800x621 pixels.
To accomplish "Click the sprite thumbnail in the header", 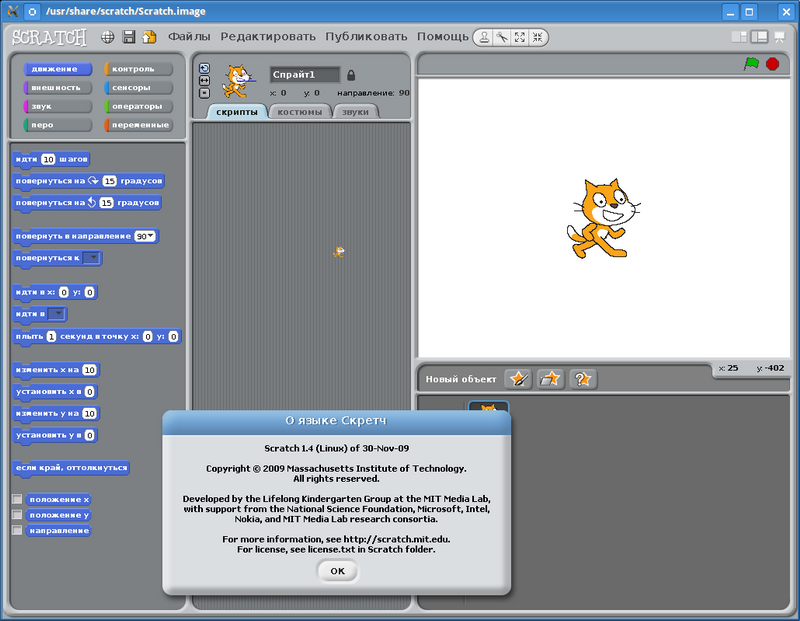I will tap(238, 81).
